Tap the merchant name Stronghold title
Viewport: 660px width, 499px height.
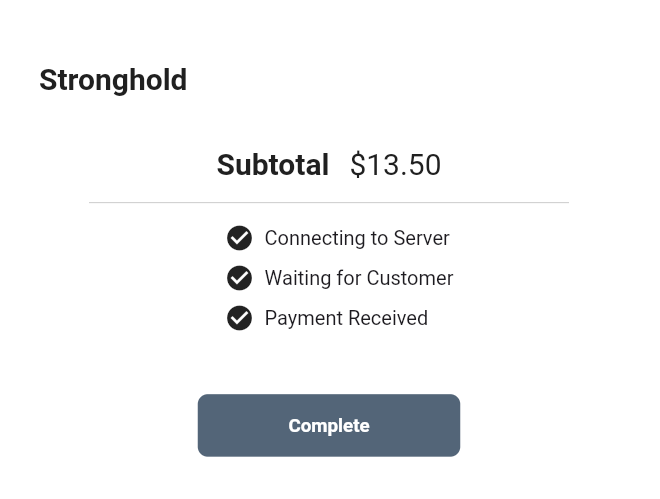(113, 80)
